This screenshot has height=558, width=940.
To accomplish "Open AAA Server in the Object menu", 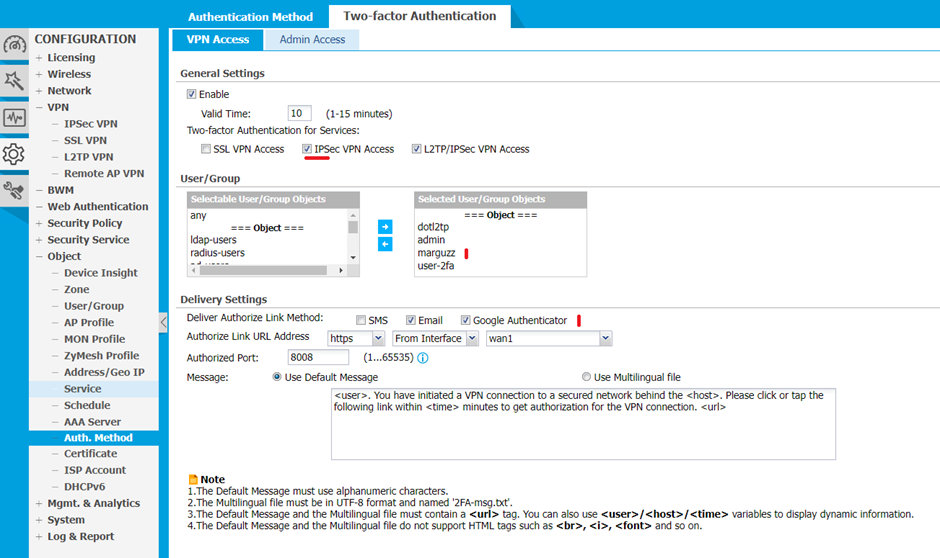I will [x=92, y=422].
